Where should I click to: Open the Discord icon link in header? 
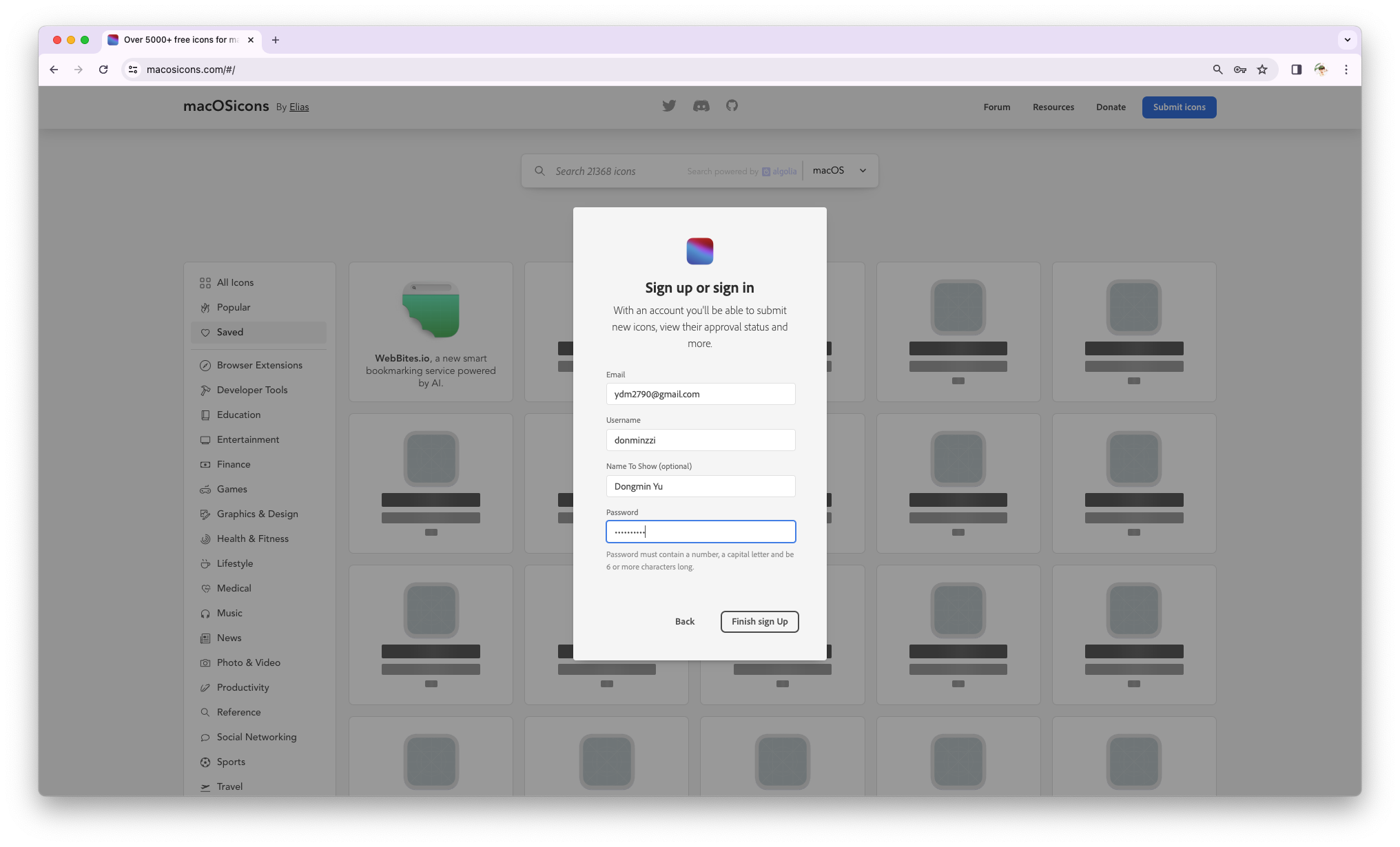[x=701, y=106]
